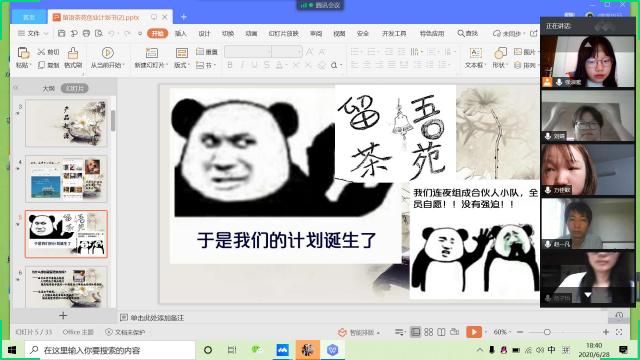The width and height of the screenshot is (640, 360).
Task: Click the Redo arrow icon
Action: (x=127, y=33)
